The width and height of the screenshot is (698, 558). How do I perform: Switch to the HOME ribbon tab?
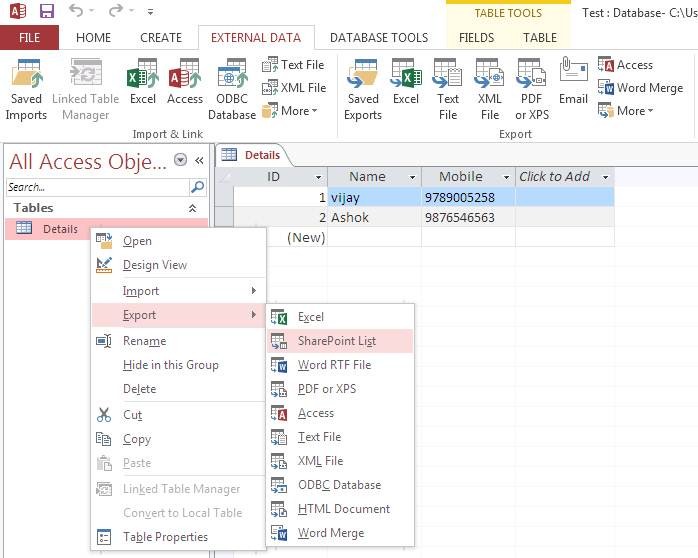tap(93, 38)
